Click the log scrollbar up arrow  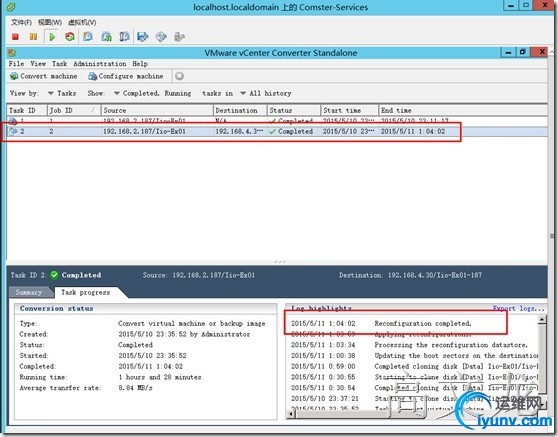(542, 320)
